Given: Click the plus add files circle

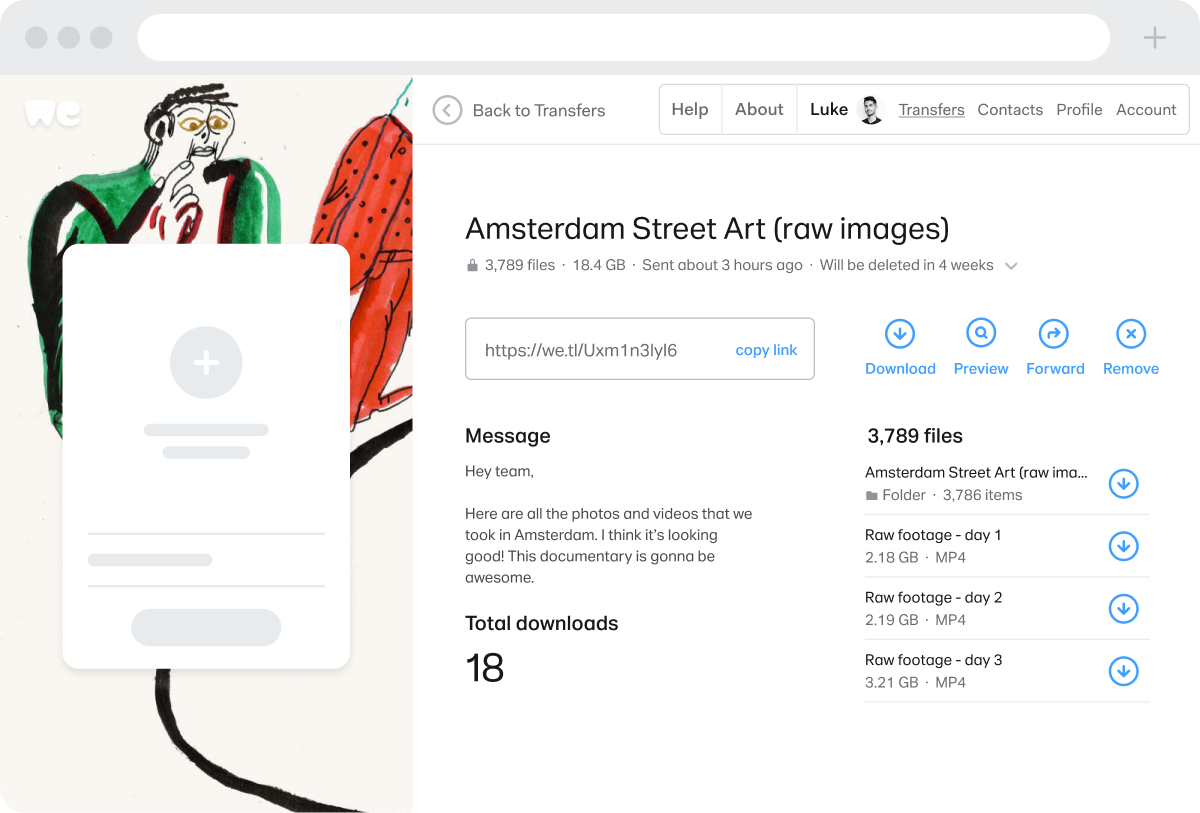Looking at the screenshot, I should (206, 363).
